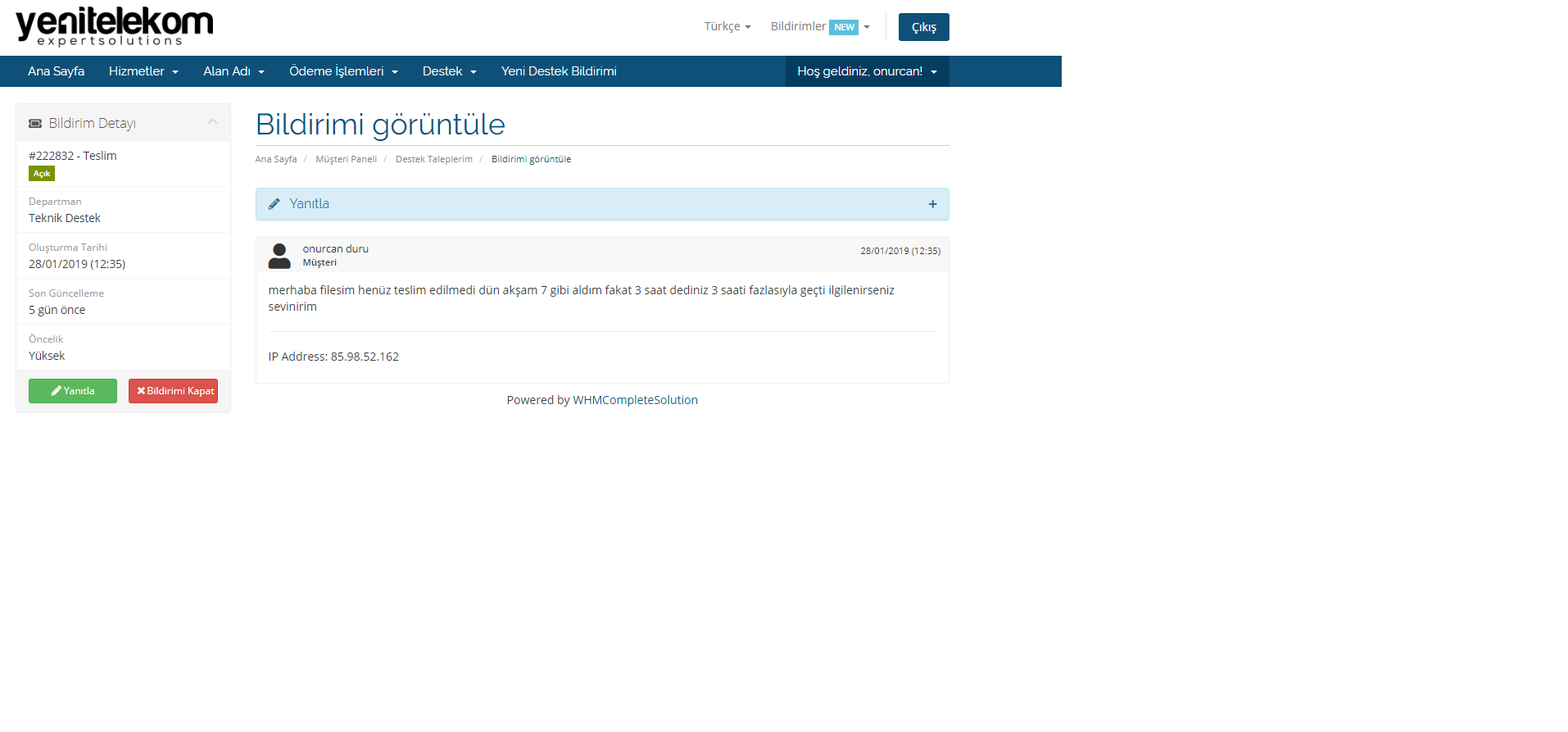
Task: Click the Oluşturma Tarihi date in sidebar
Action: (x=77, y=264)
